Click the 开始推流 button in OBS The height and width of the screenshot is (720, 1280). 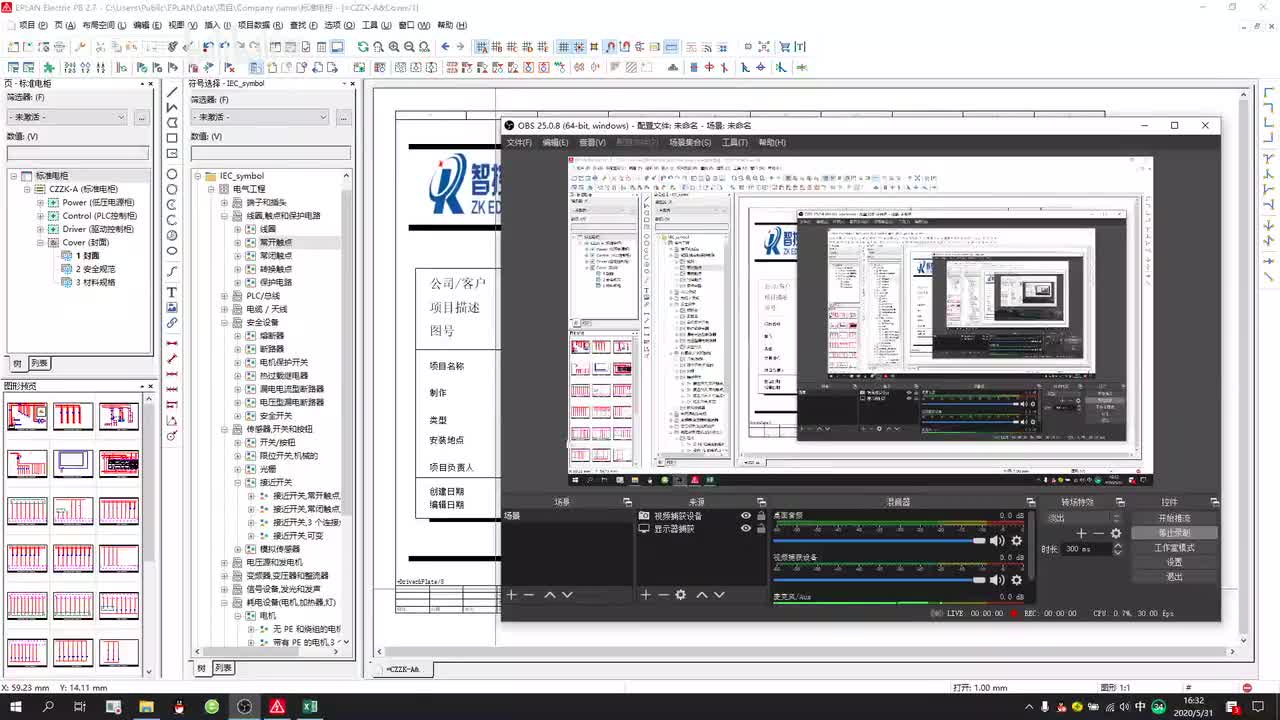[x=1174, y=518]
